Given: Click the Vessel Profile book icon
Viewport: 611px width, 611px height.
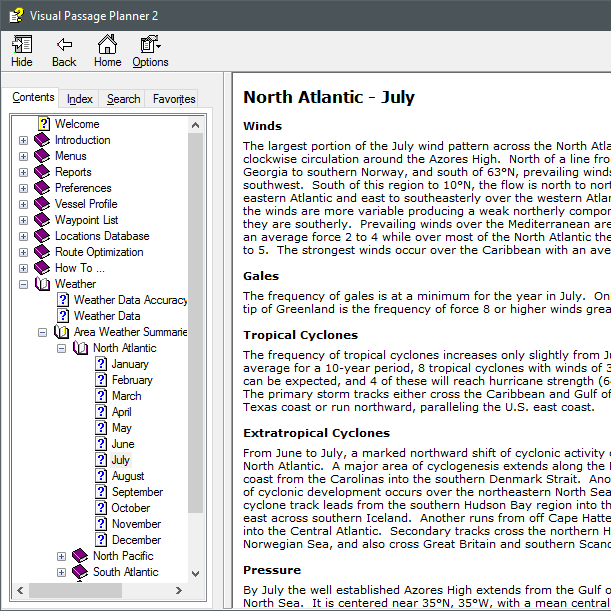Looking at the screenshot, I should 42,204.
